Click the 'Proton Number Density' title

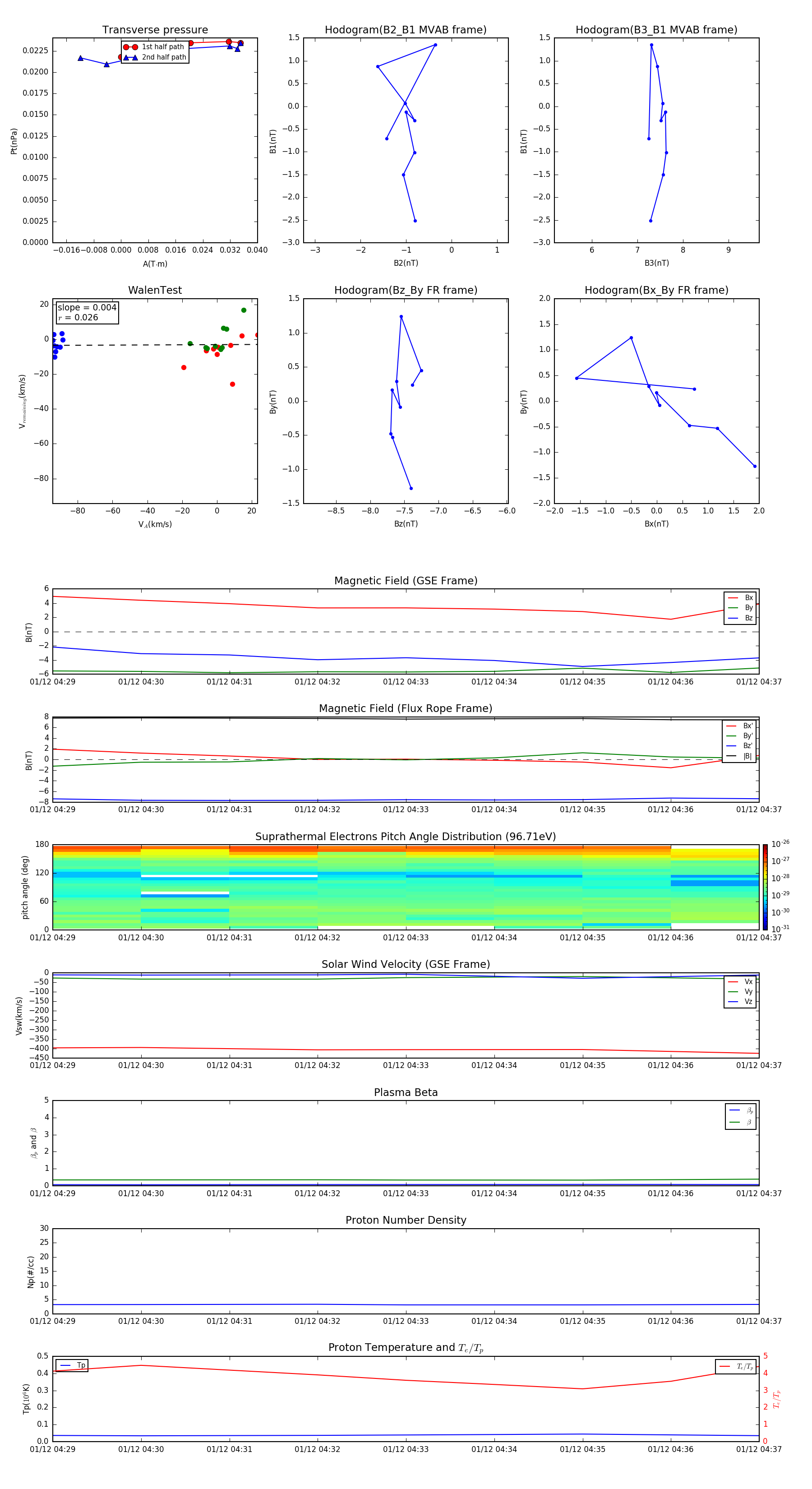tap(406, 1220)
